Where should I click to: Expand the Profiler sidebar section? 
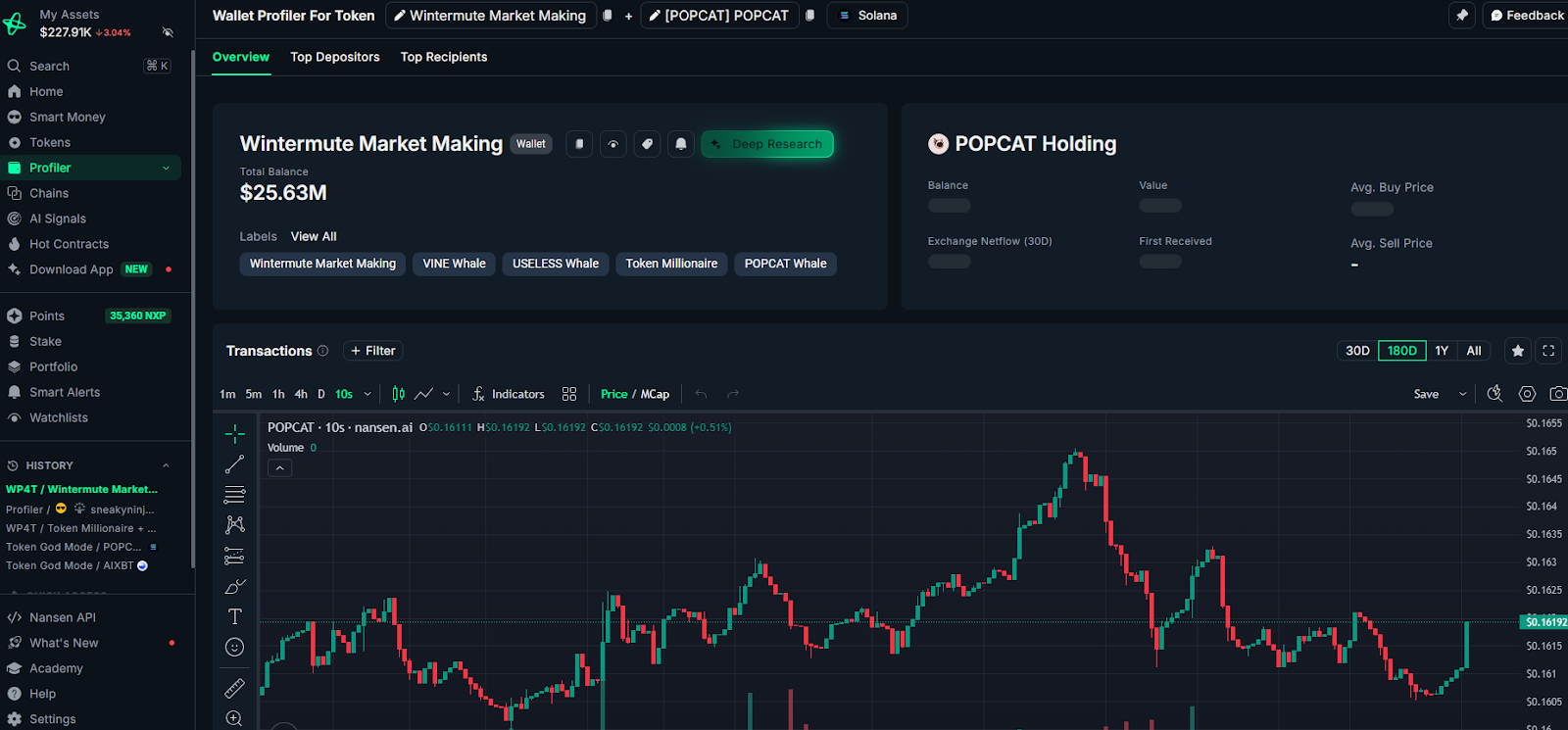[x=166, y=169]
